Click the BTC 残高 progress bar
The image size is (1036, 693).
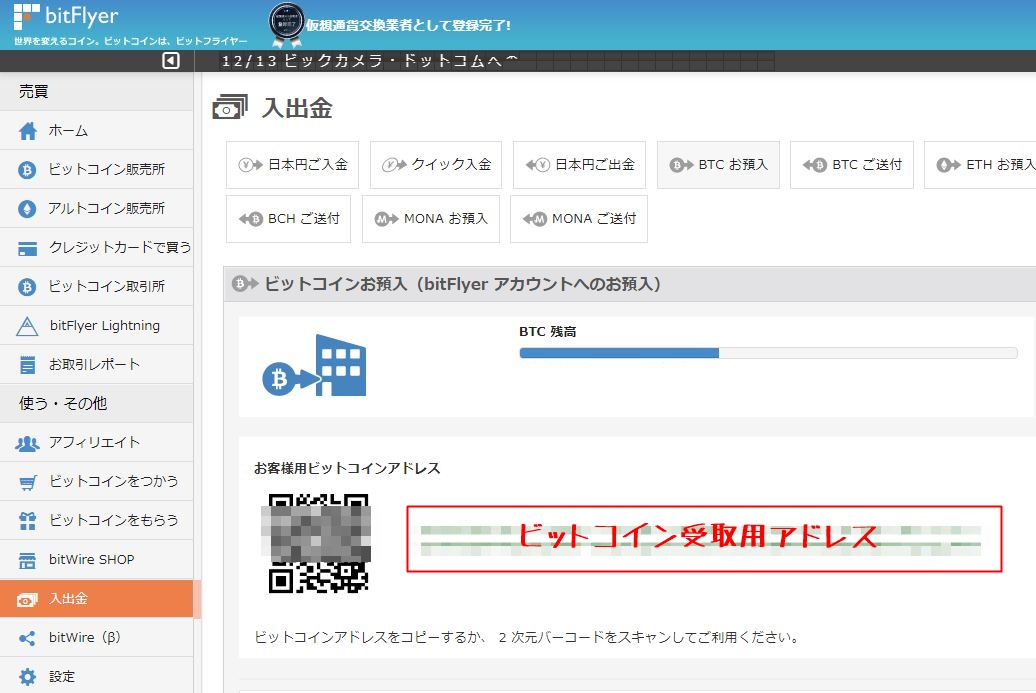point(768,353)
